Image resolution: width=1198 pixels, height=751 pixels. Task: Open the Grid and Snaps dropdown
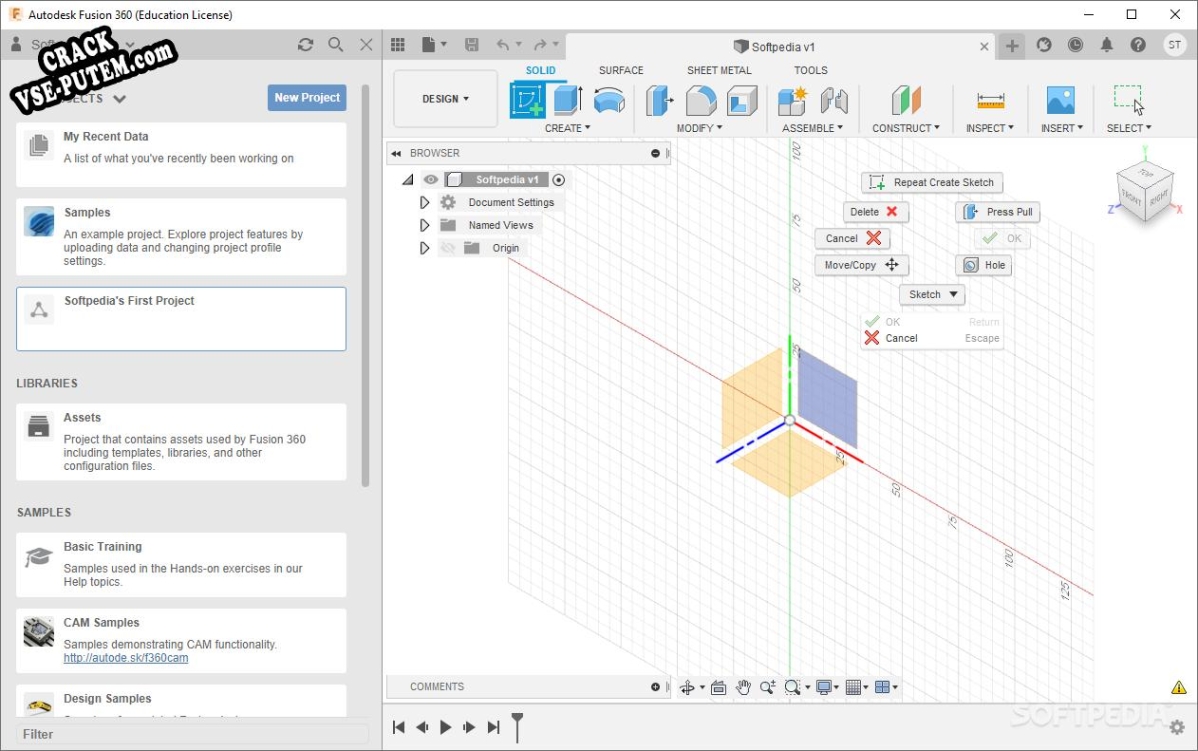click(857, 688)
